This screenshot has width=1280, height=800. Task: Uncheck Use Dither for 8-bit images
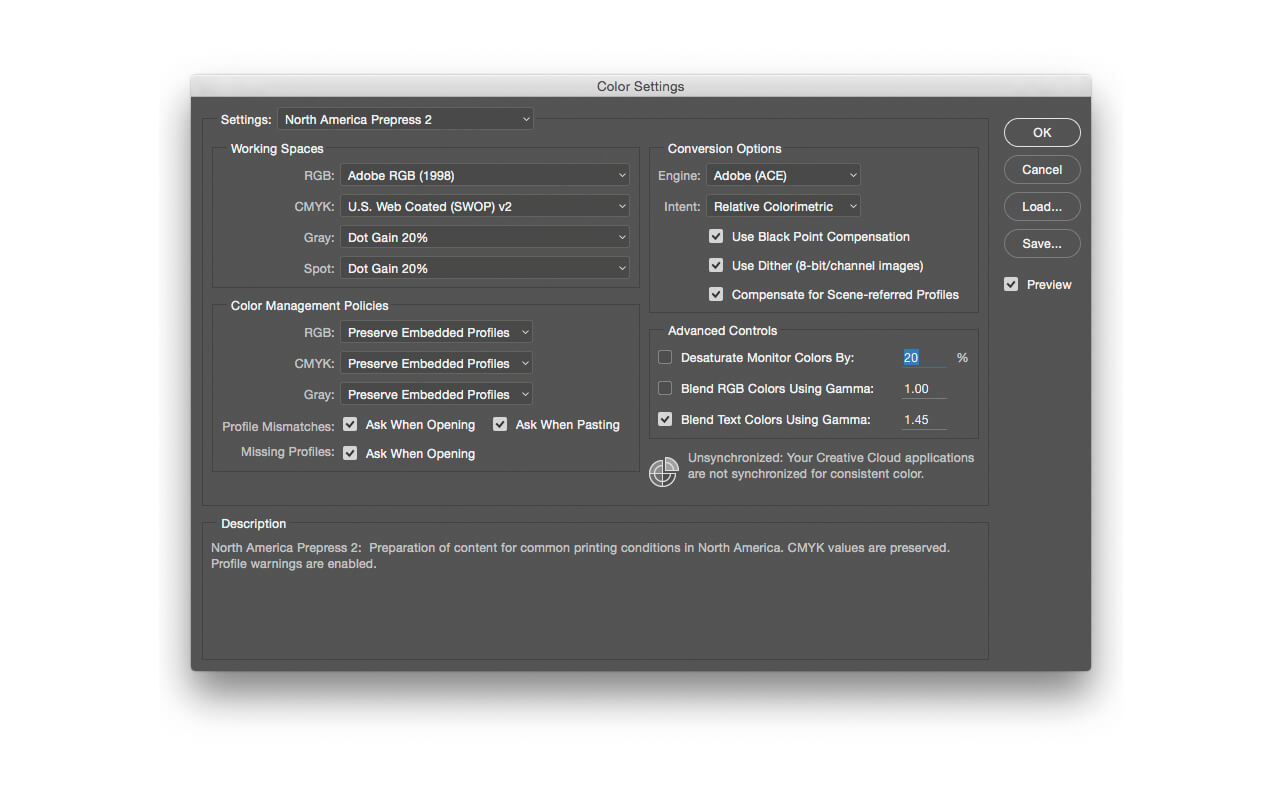pyautogui.click(x=716, y=266)
